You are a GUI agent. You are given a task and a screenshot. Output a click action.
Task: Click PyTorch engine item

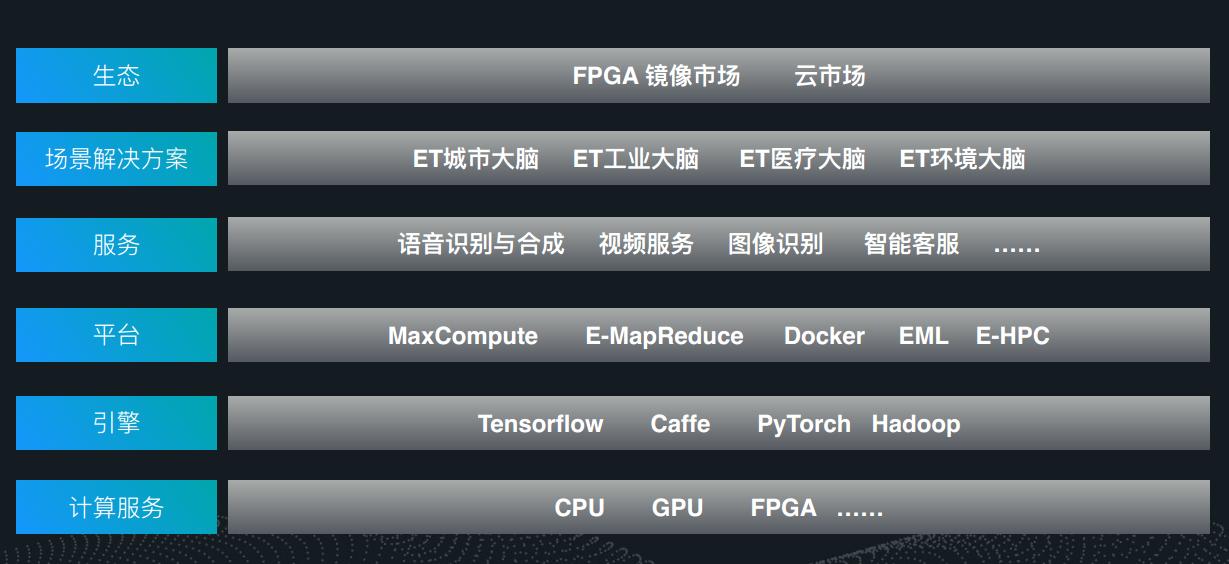pos(804,424)
